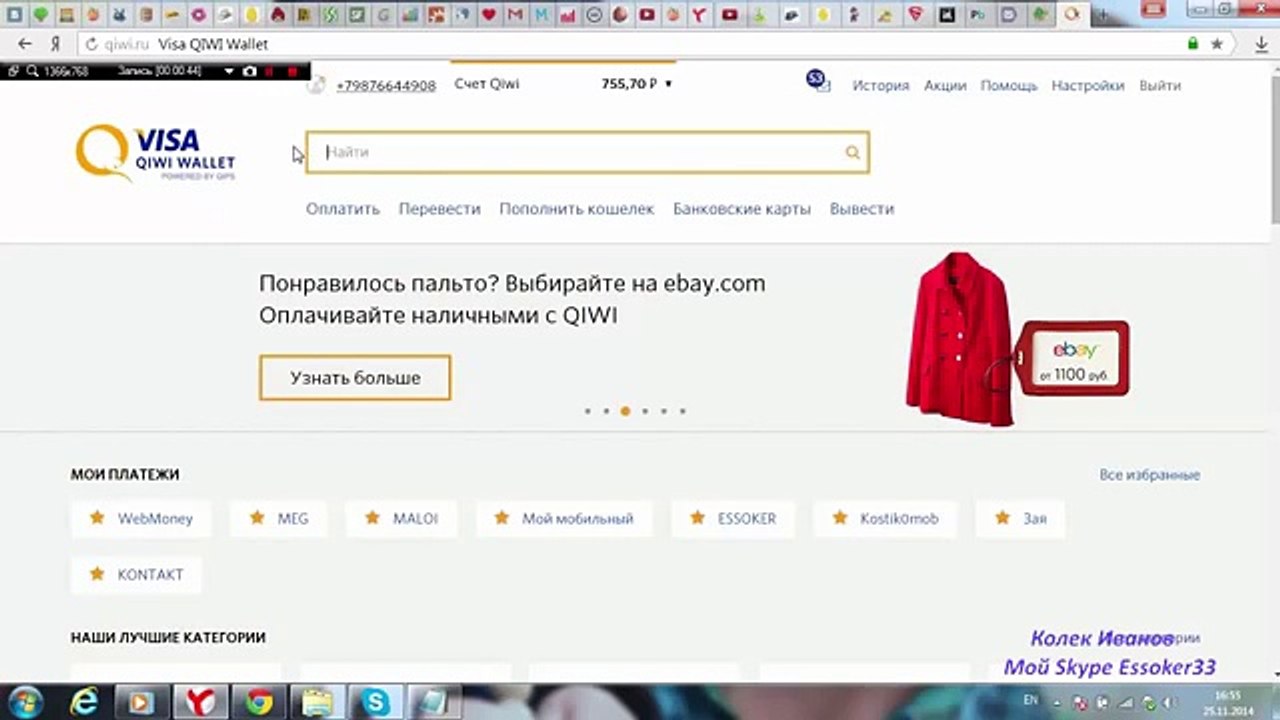This screenshot has height=720, width=1280.
Task: Select the first banner carousel dot
Action: (x=587, y=411)
